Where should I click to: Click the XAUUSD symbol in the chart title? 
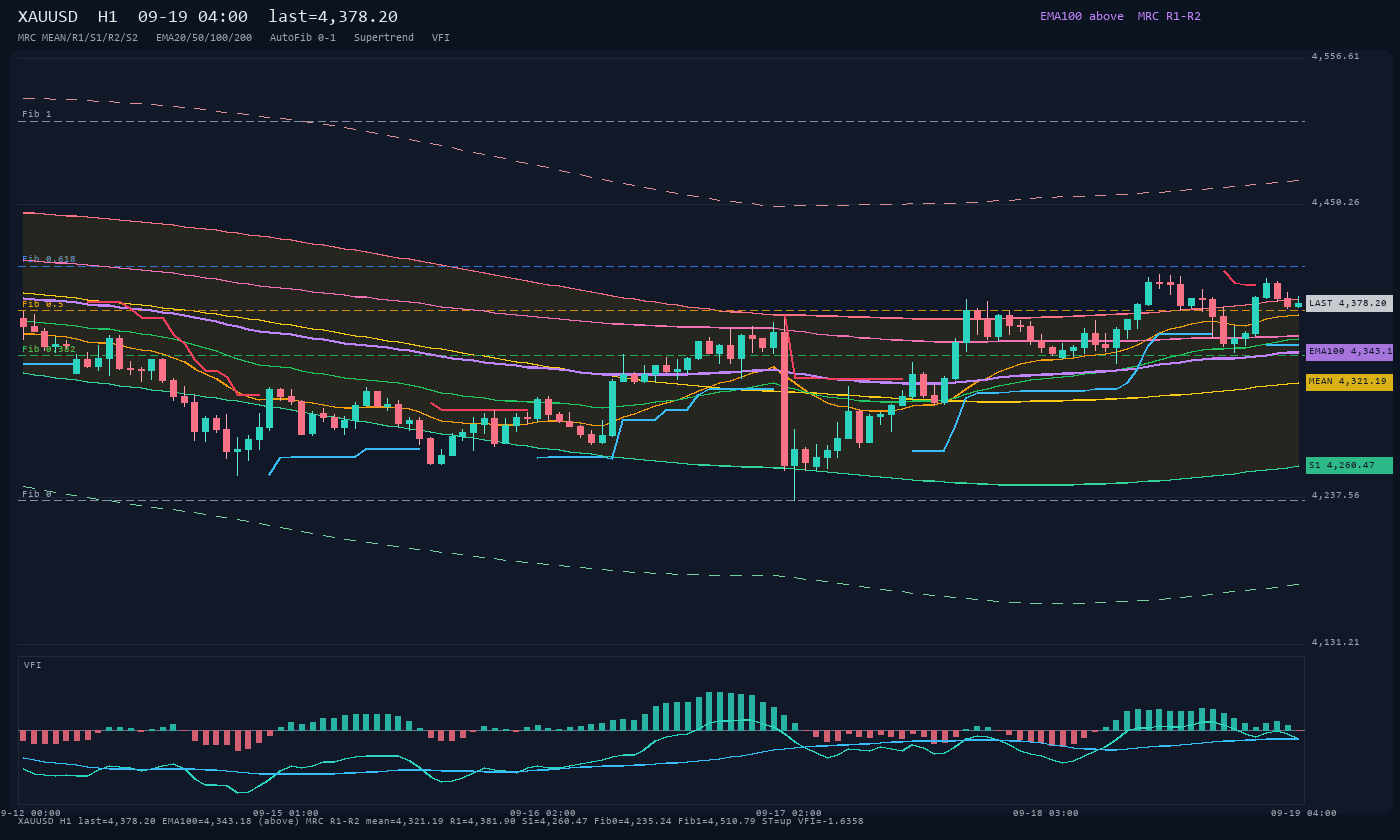pyautogui.click(x=47, y=17)
